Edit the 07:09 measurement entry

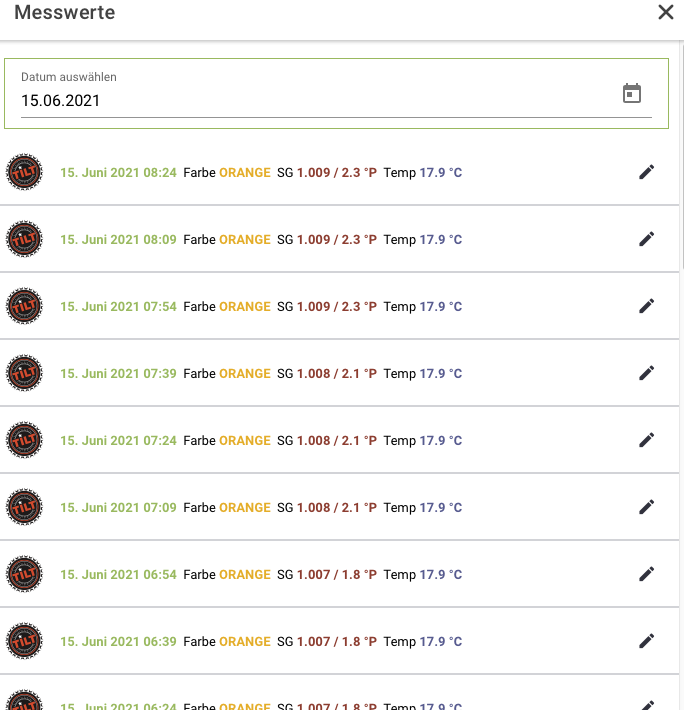tap(647, 507)
